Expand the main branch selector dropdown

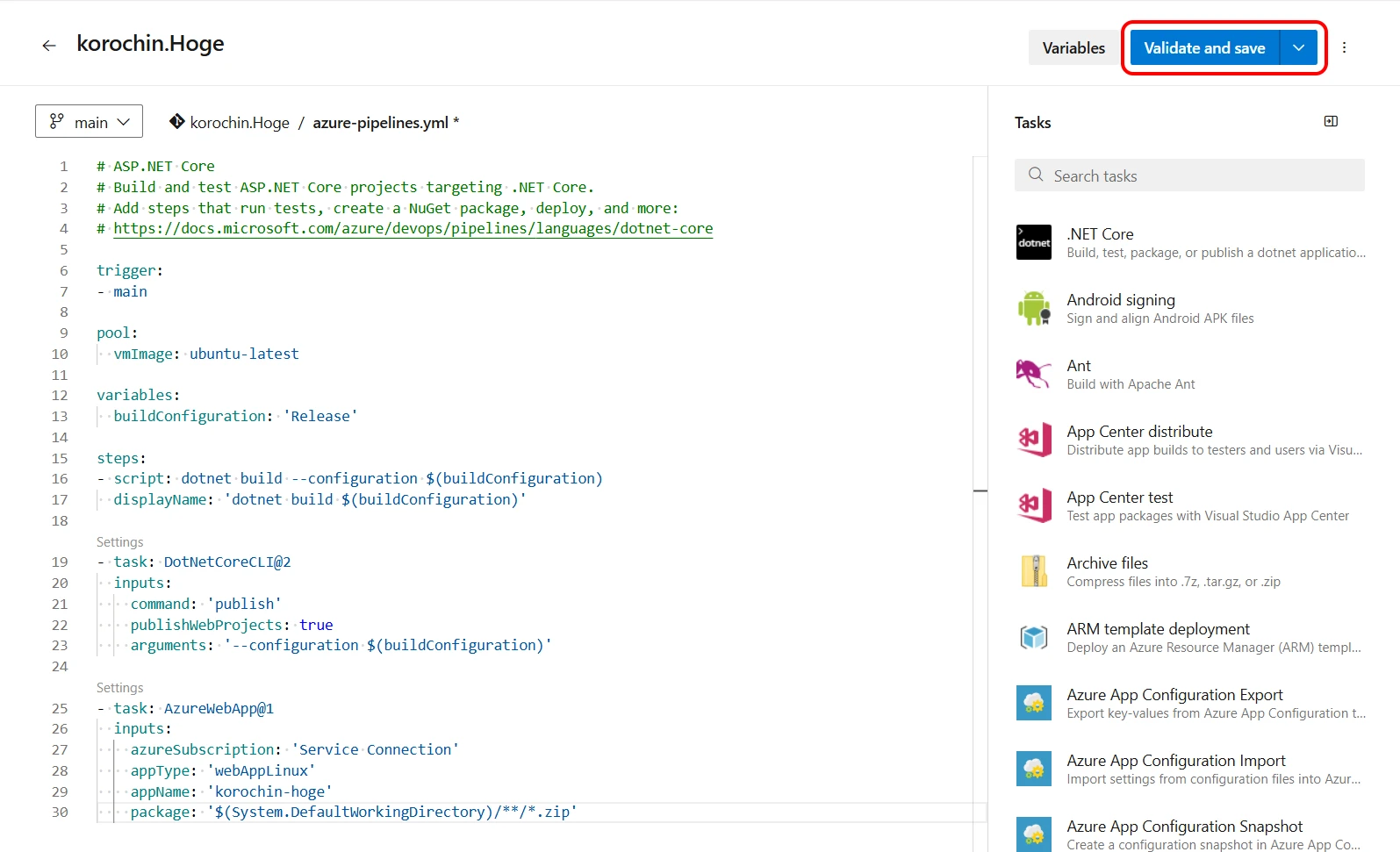click(x=89, y=122)
